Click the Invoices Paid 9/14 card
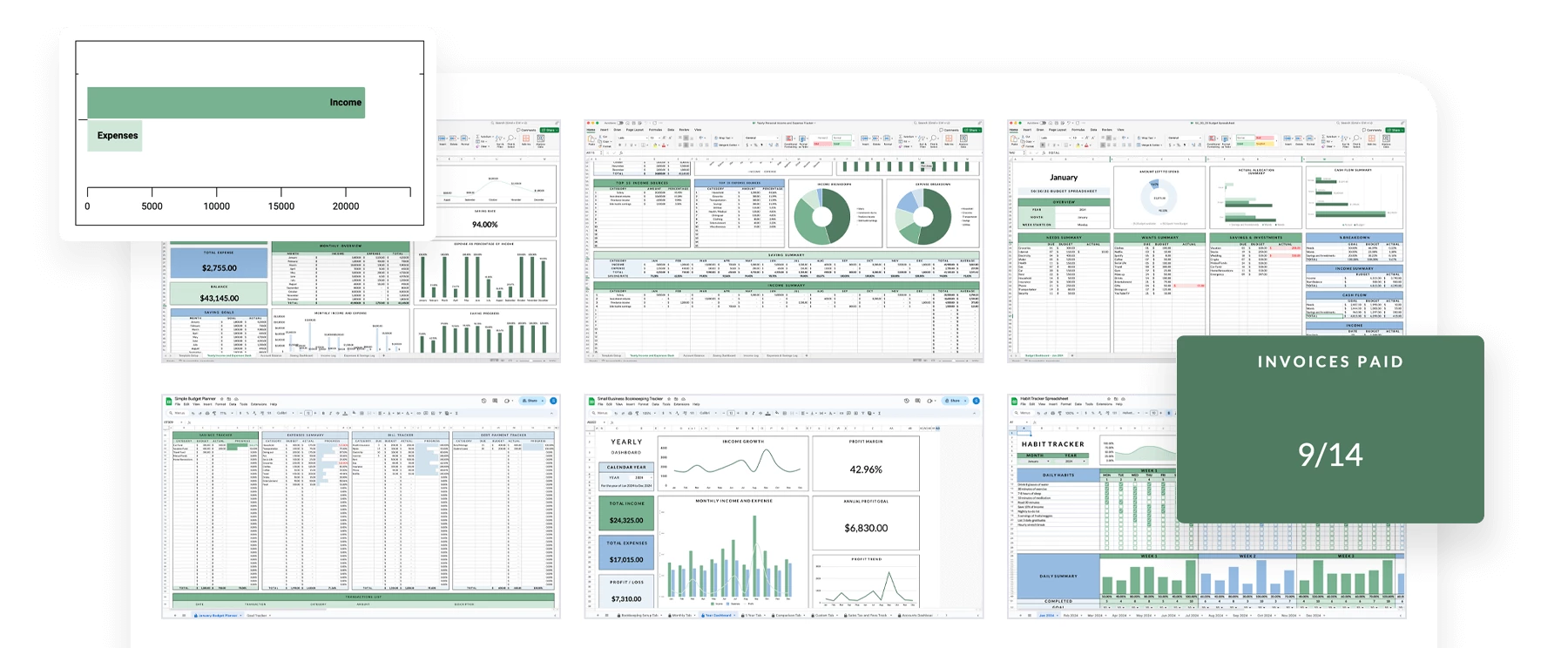 tap(1329, 429)
